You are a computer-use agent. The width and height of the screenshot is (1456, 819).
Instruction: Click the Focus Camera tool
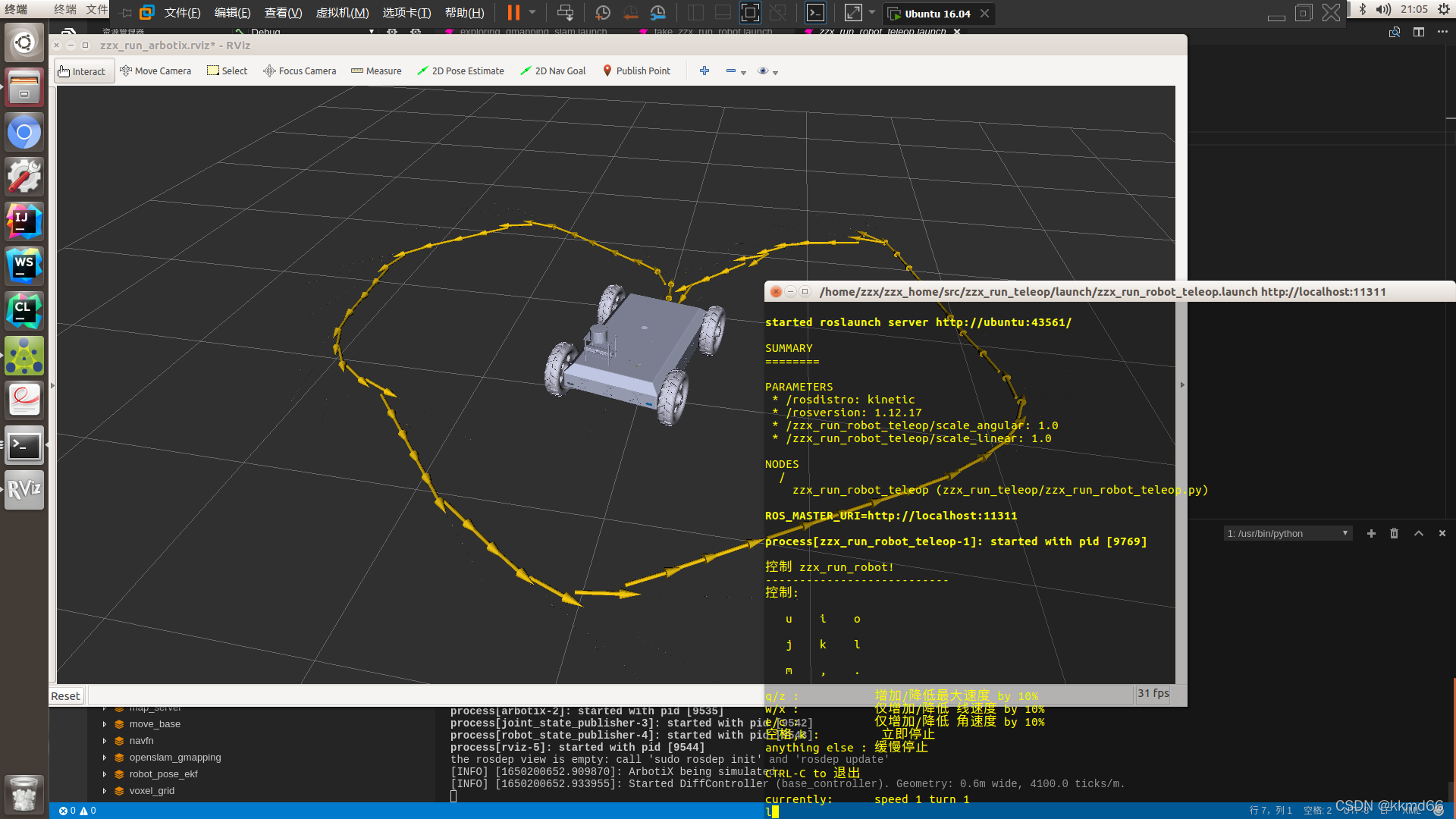(x=300, y=71)
